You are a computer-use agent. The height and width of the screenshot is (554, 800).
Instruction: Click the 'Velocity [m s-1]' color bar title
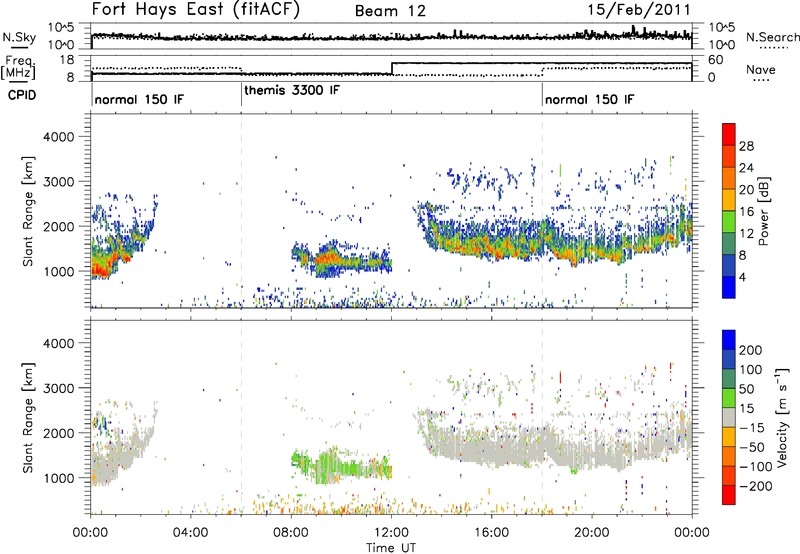[x=781, y=417]
